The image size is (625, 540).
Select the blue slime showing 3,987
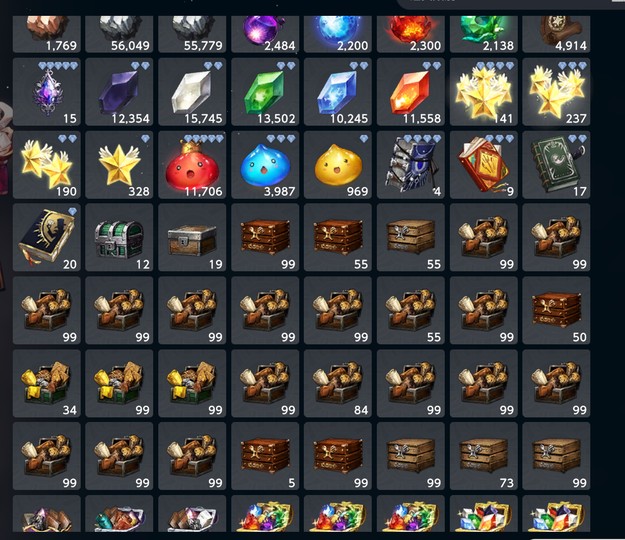coord(265,165)
